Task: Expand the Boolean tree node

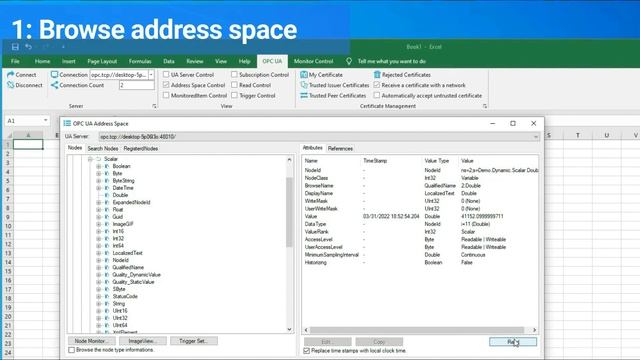Action: click(x=98, y=167)
